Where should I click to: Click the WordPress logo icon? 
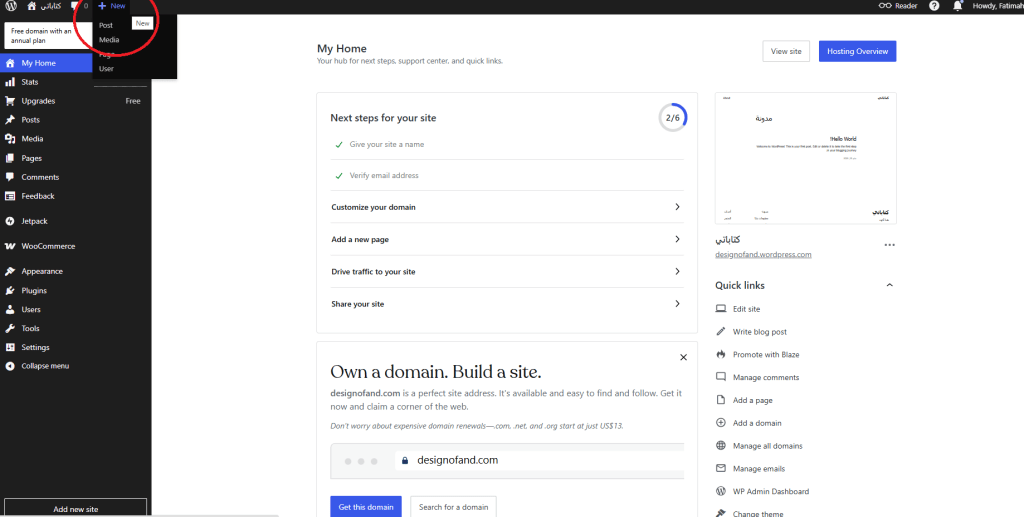point(11,6)
